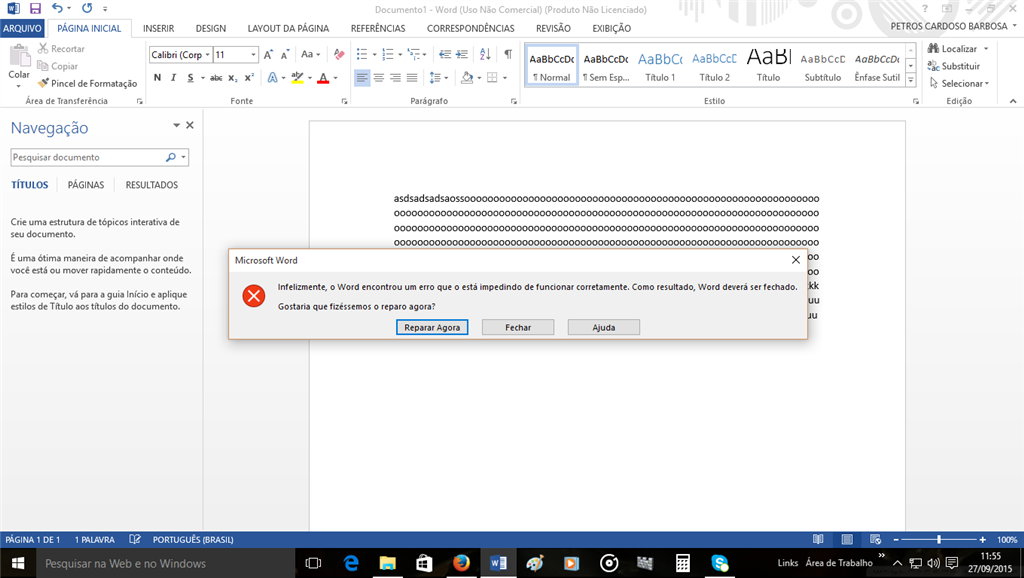This screenshot has height=578, width=1024.
Task: Click the save floppy disk icon
Action: [x=35, y=8]
